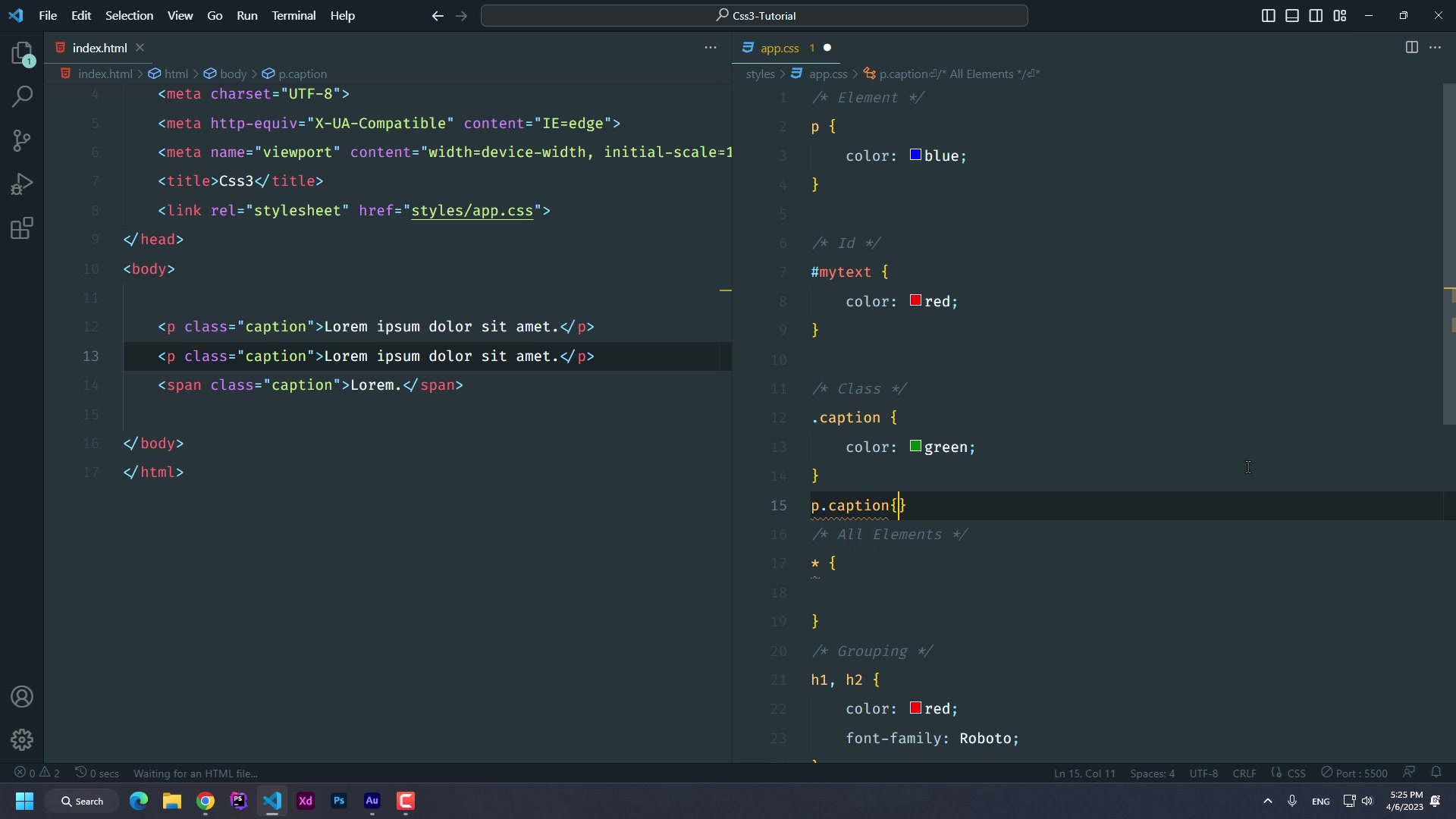Click the Accounts icon
Screen dimensions: 1456x819
coord(22,696)
